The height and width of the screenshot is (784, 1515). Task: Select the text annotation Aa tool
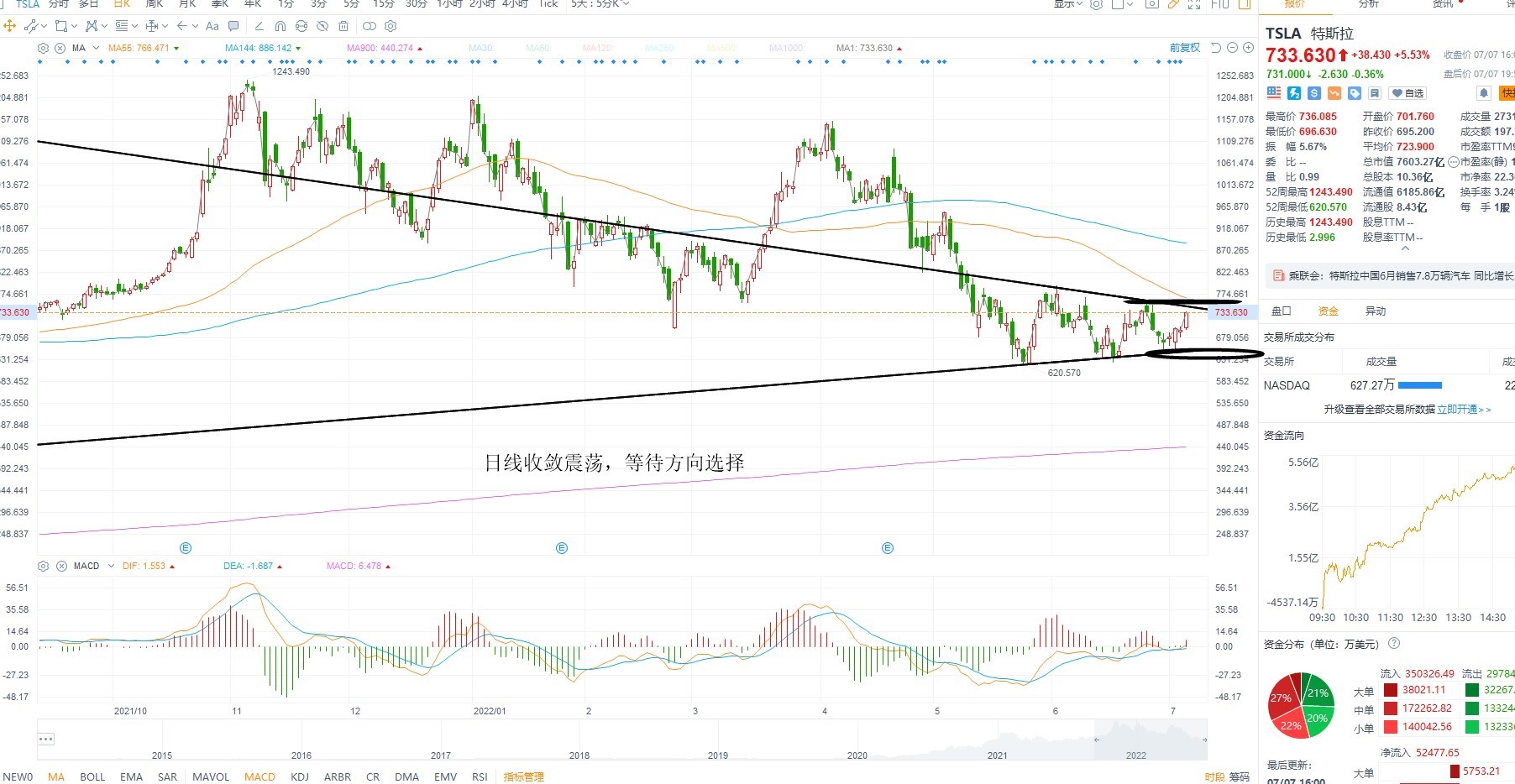click(x=212, y=26)
